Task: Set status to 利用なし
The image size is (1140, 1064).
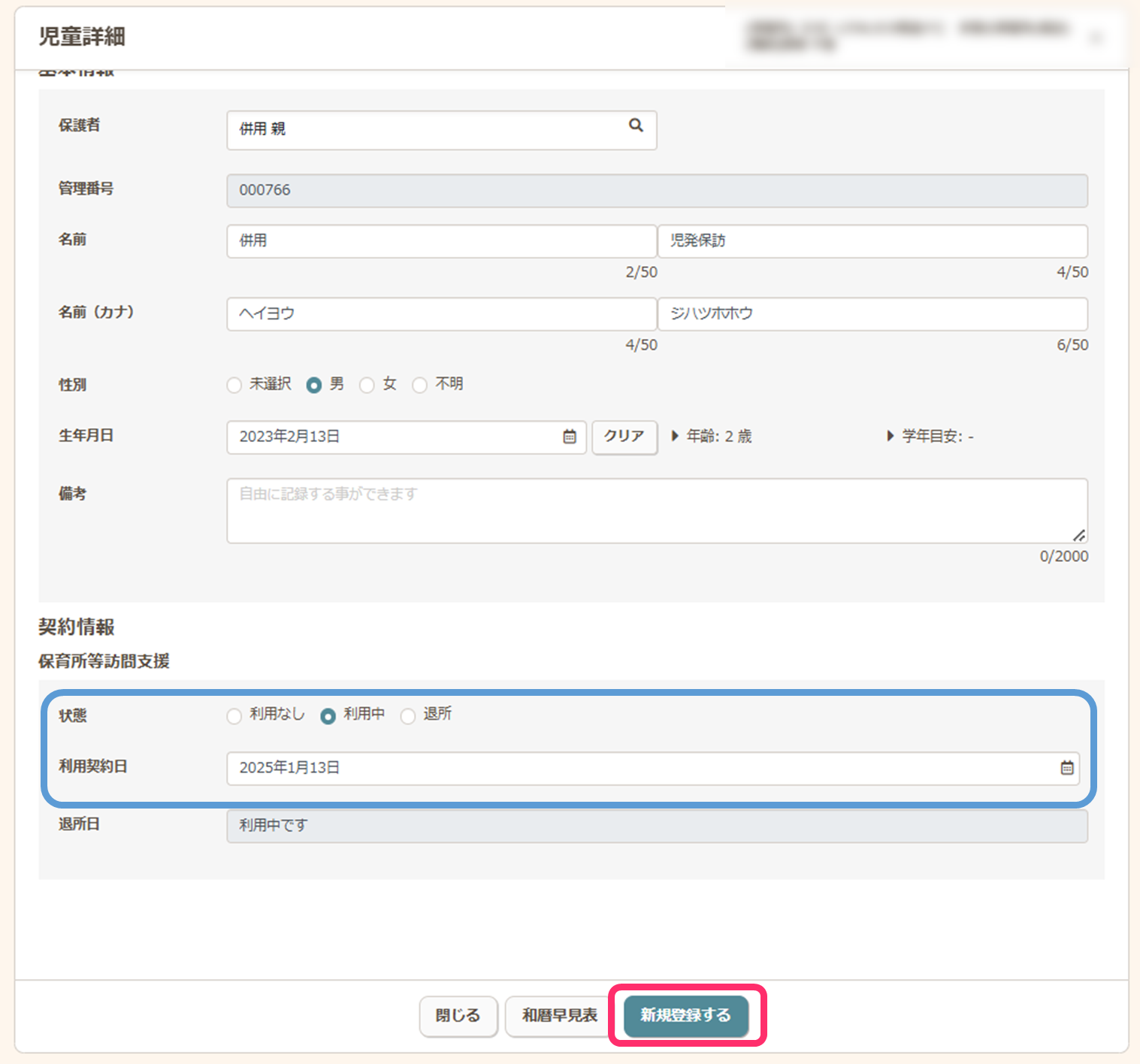Action: click(x=234, y=716)
